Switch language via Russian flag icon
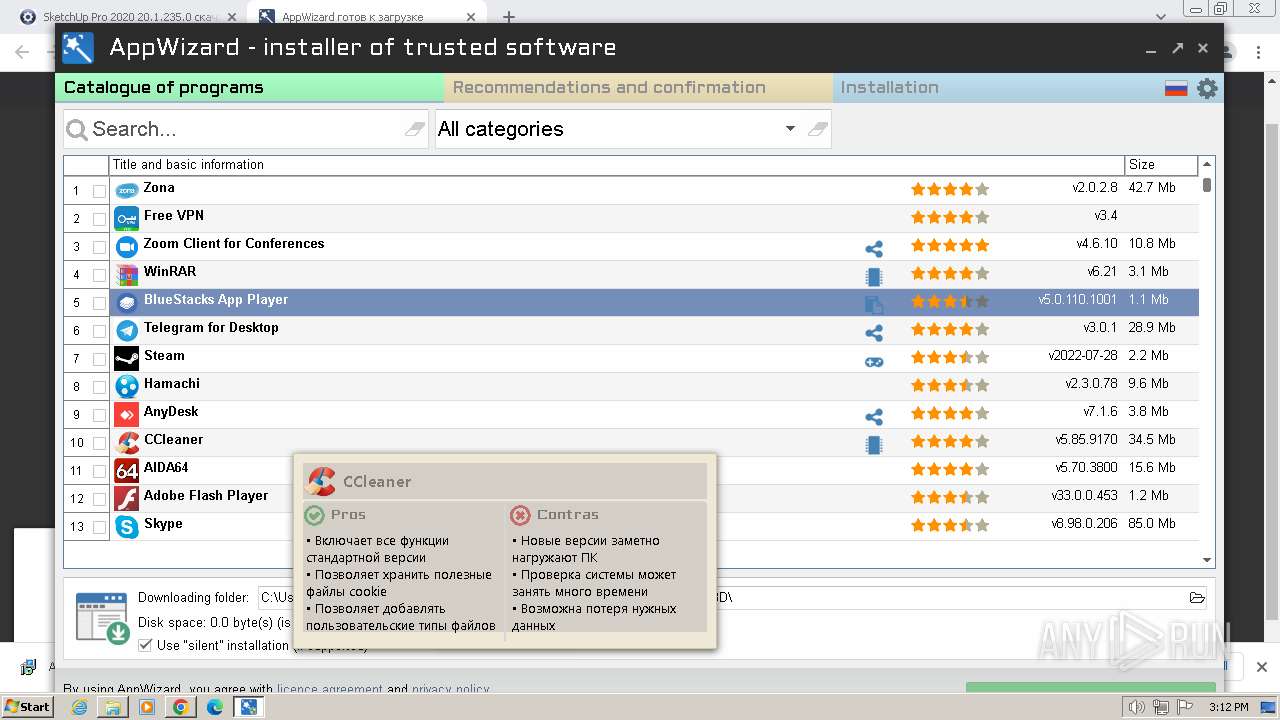1280x720 pixels. [x=1176, y=88]
